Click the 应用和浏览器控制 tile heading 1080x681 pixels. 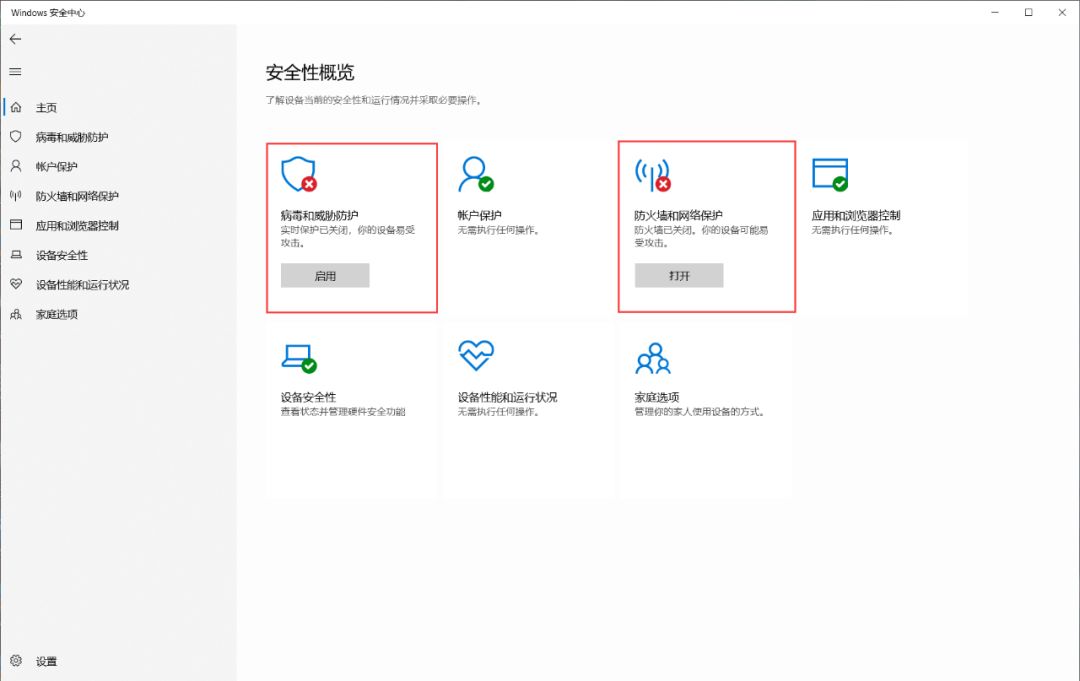855,215
